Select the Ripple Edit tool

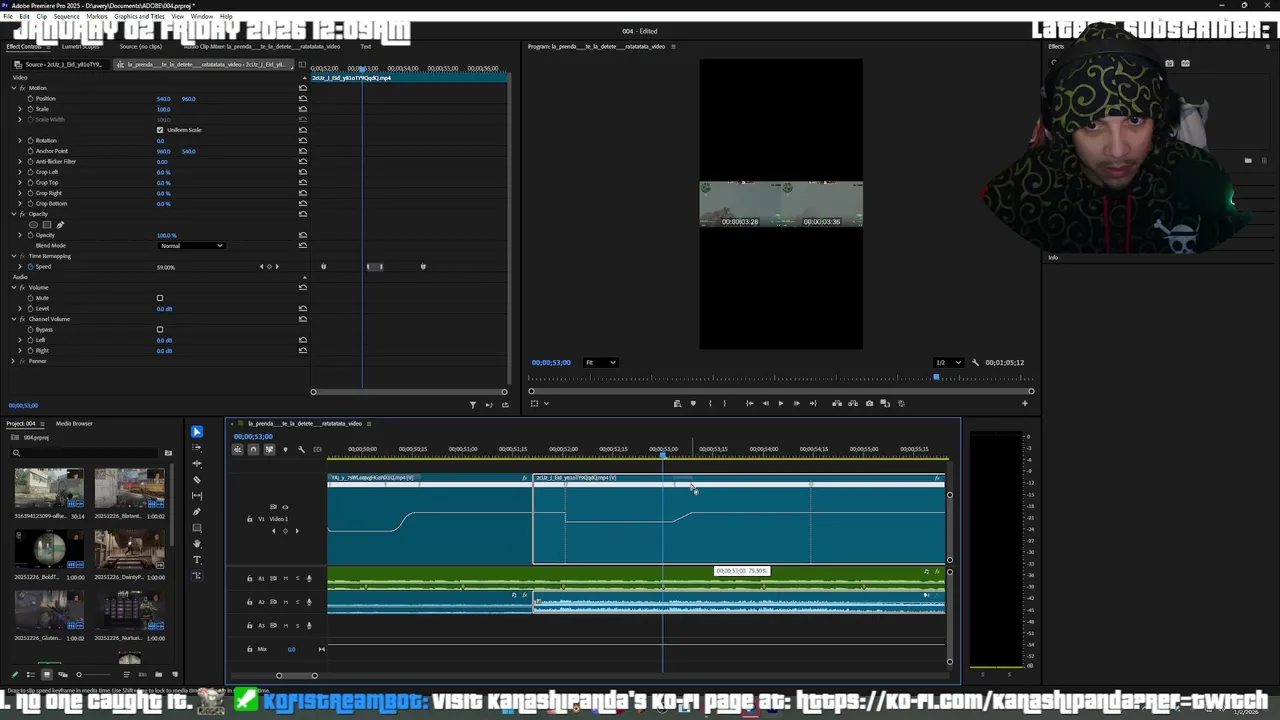pyautogui.click(x=197, y=464)
